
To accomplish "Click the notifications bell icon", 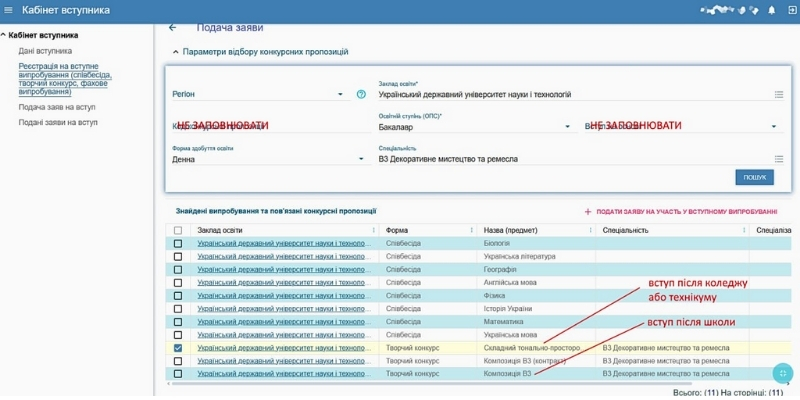I will click(x=771, y=11).
